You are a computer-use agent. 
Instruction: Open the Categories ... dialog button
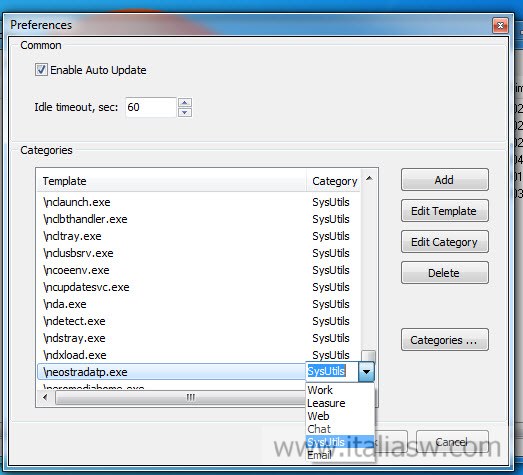445,340
